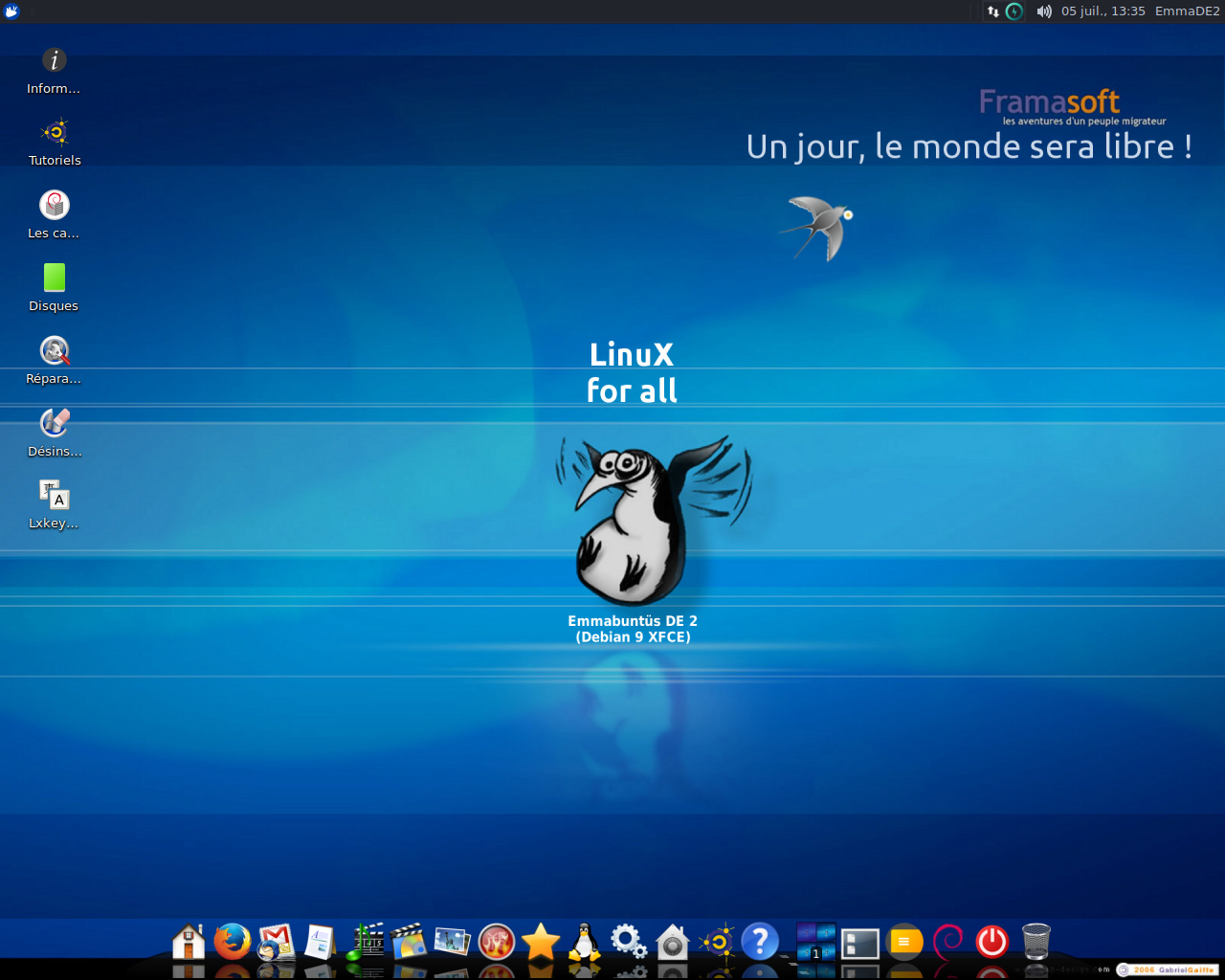The height and width of the screenshot is (980, 1225).
Task: Open the Les ca... desktop icon
Action: click(54, 215)
